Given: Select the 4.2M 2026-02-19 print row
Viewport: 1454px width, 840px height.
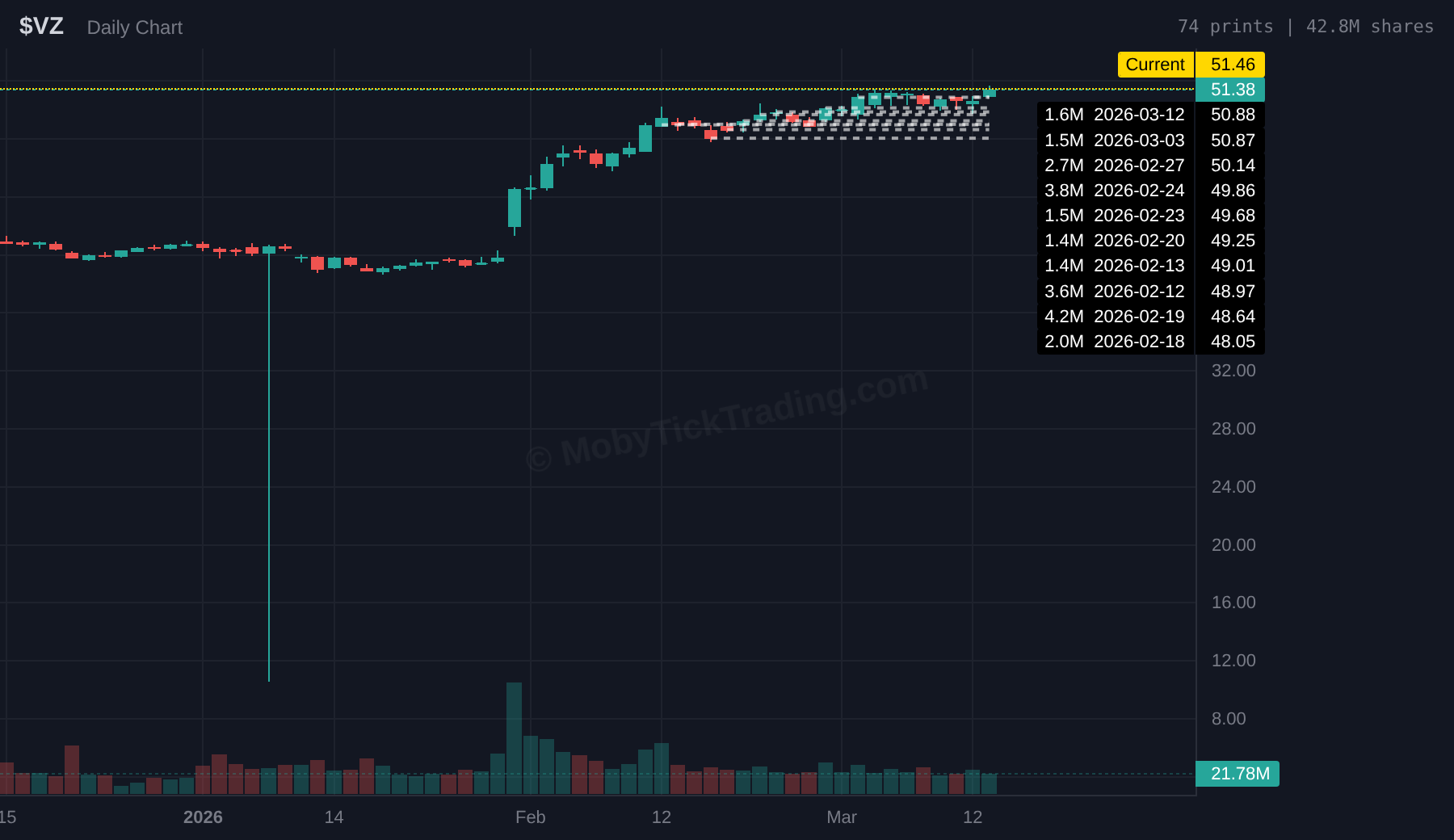Looking at the screenshot, I should tap(1115, 317).
